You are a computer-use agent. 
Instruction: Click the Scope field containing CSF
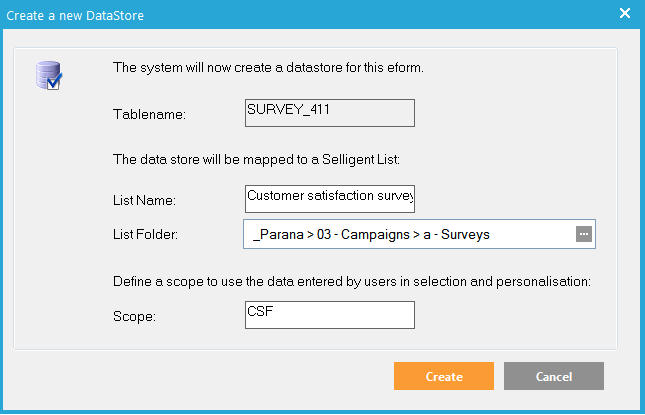tap(329, 314)
